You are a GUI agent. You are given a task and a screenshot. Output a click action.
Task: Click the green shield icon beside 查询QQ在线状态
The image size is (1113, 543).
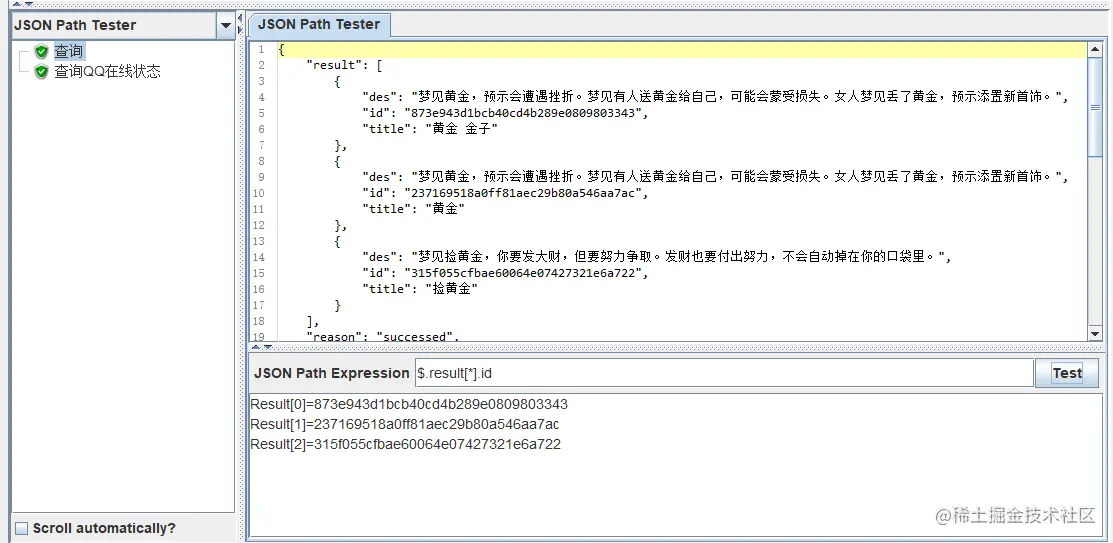pos(42,71)
